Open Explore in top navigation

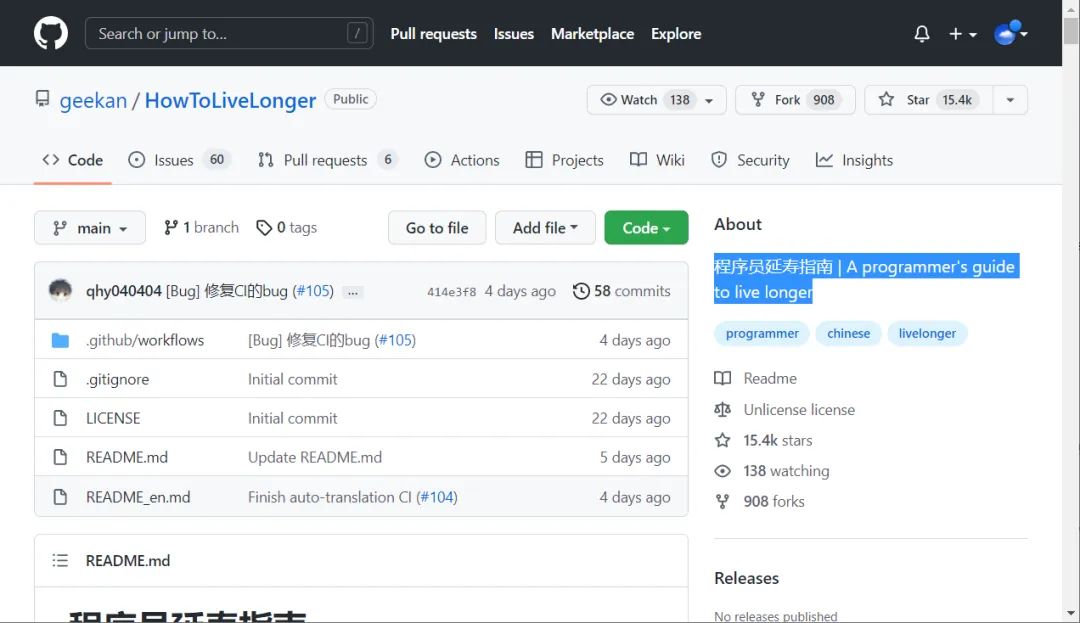tap(676, 34)
